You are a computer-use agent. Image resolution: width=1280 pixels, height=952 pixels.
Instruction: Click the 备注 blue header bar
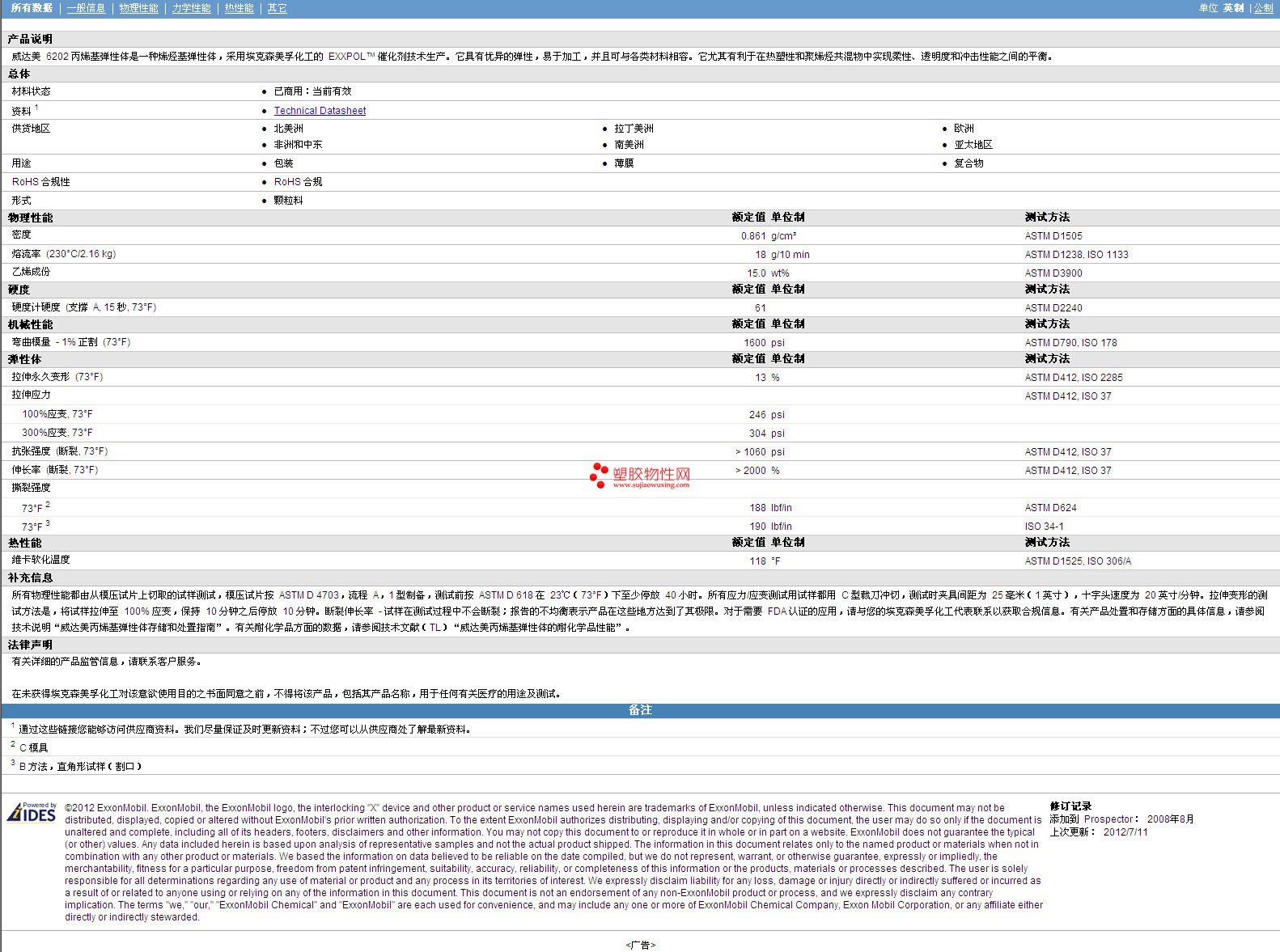pyautogui.click(x=640, y=710)
